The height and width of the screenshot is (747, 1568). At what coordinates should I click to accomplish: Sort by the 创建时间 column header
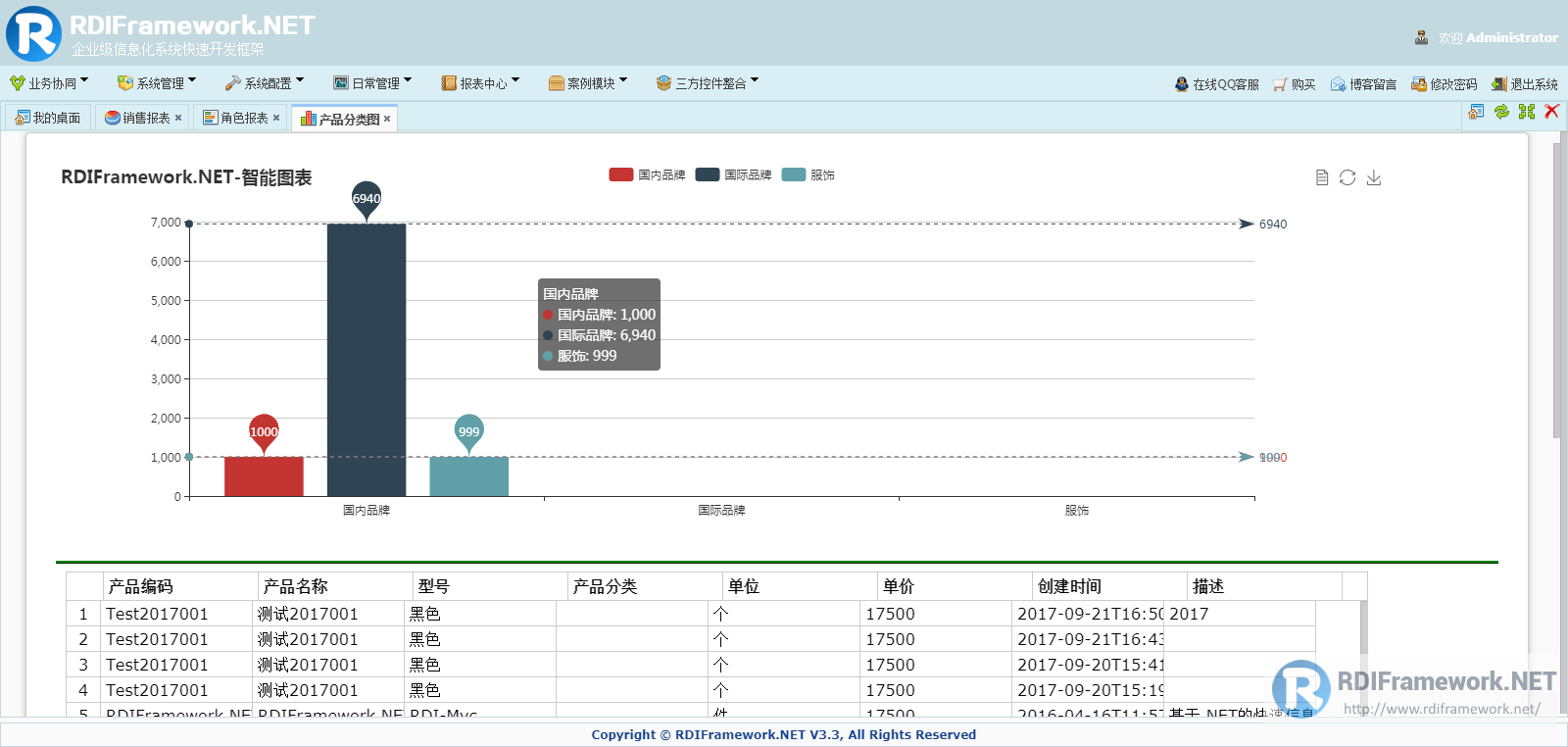pos(1109,586)
